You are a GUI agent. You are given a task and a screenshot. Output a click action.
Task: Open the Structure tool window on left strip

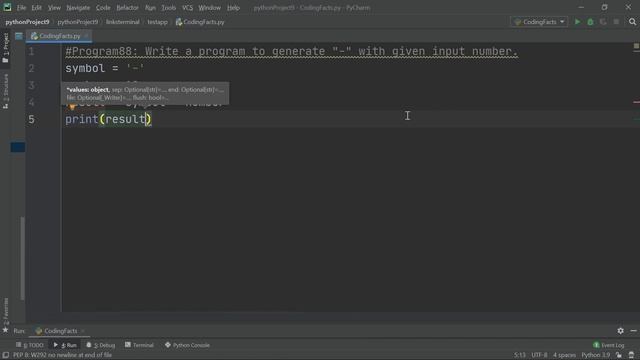coord(6,91)
